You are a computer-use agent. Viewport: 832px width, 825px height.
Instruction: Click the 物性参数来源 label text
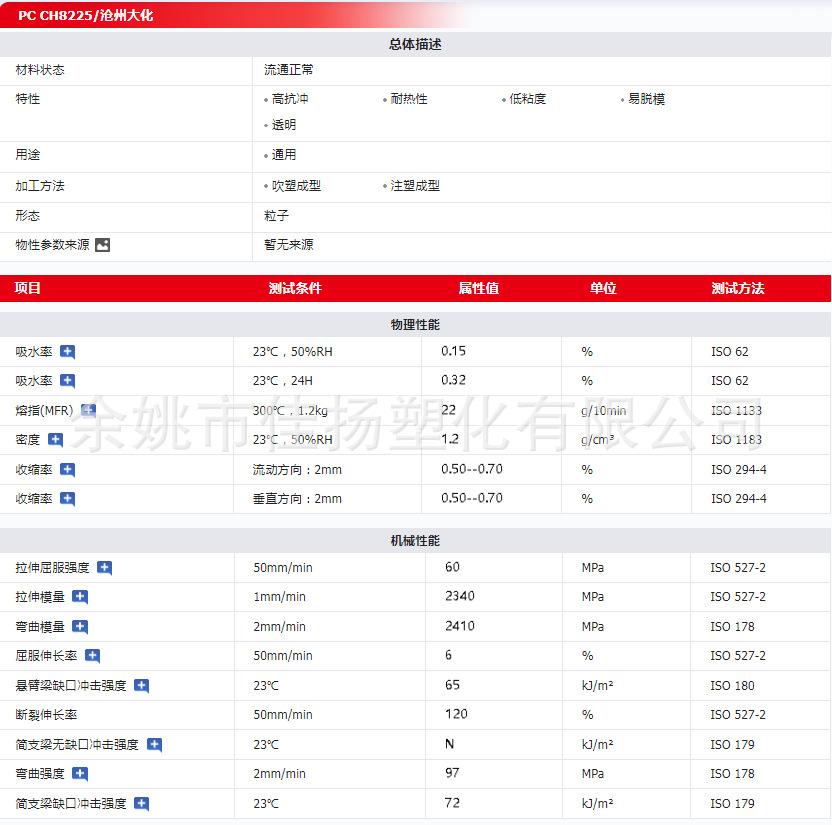coord(52,245)
